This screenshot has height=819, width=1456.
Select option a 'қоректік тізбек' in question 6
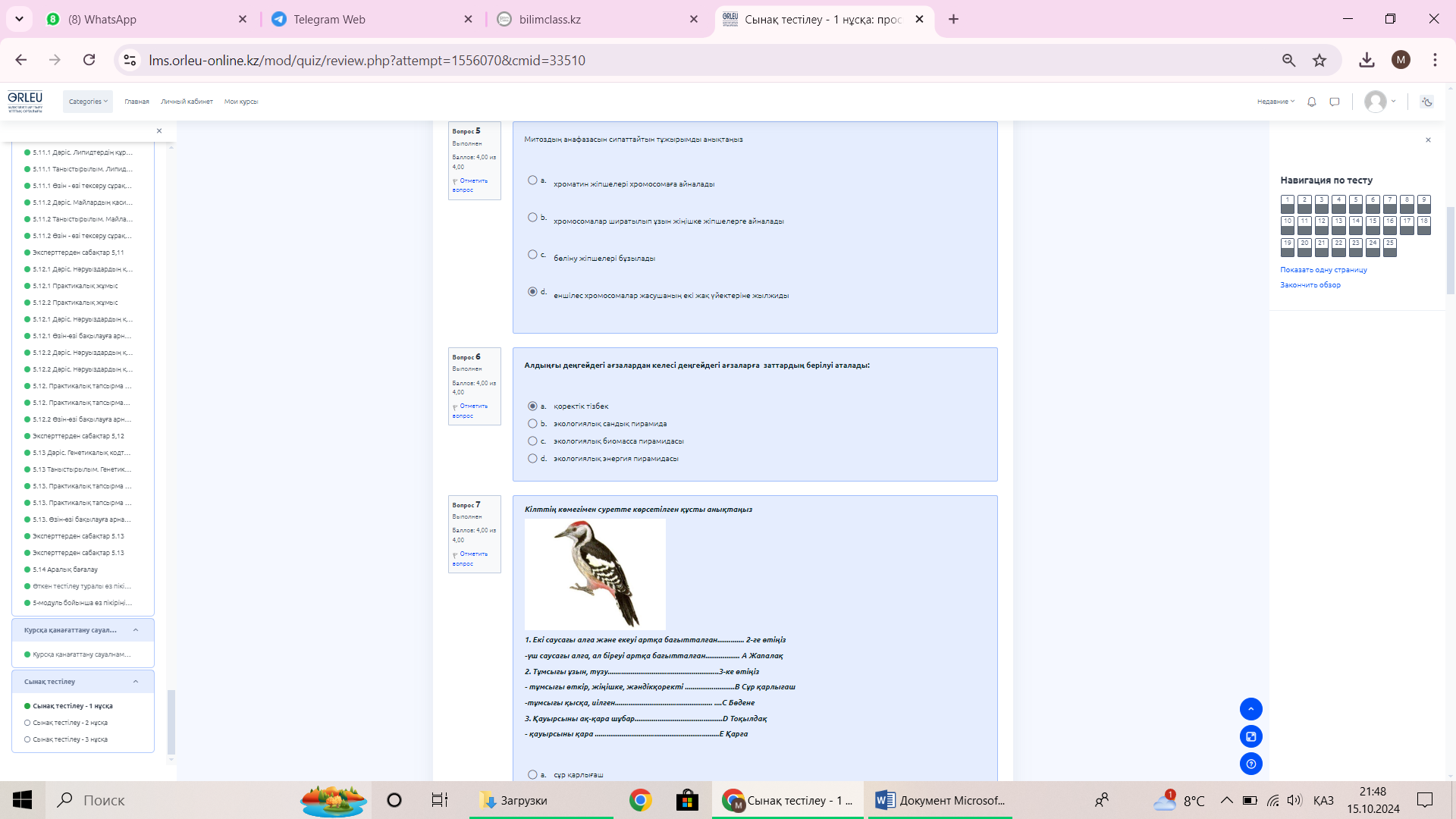(x=532, y=406)
